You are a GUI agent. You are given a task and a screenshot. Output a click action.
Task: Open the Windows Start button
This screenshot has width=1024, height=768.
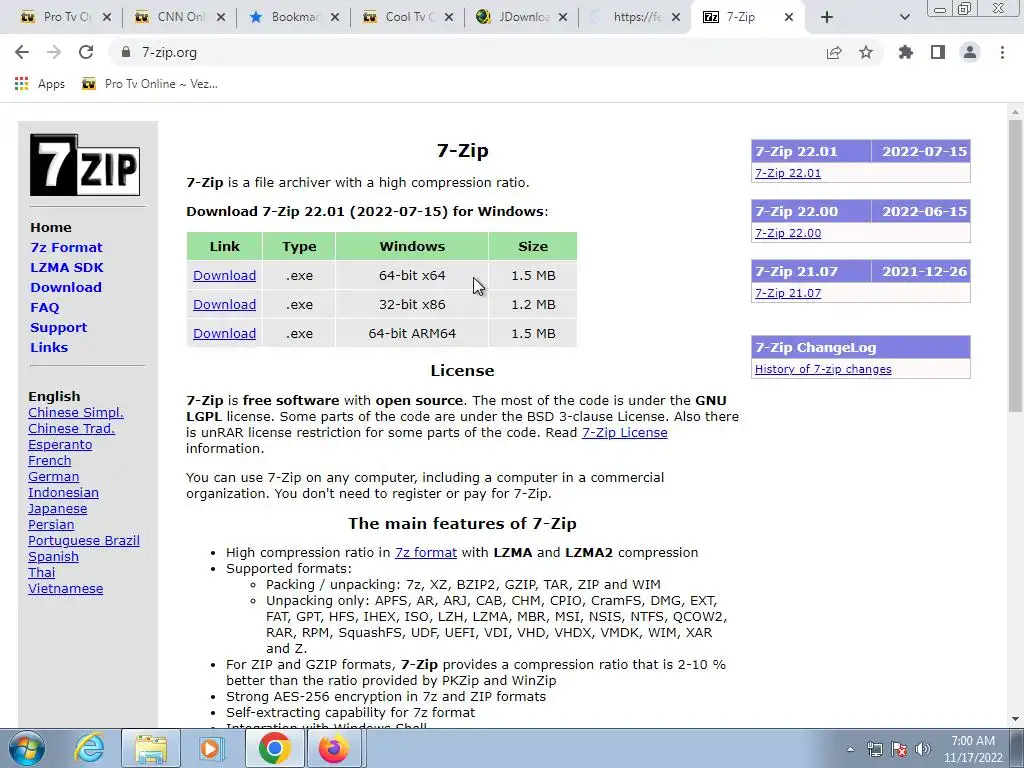[x=26, y=748]
